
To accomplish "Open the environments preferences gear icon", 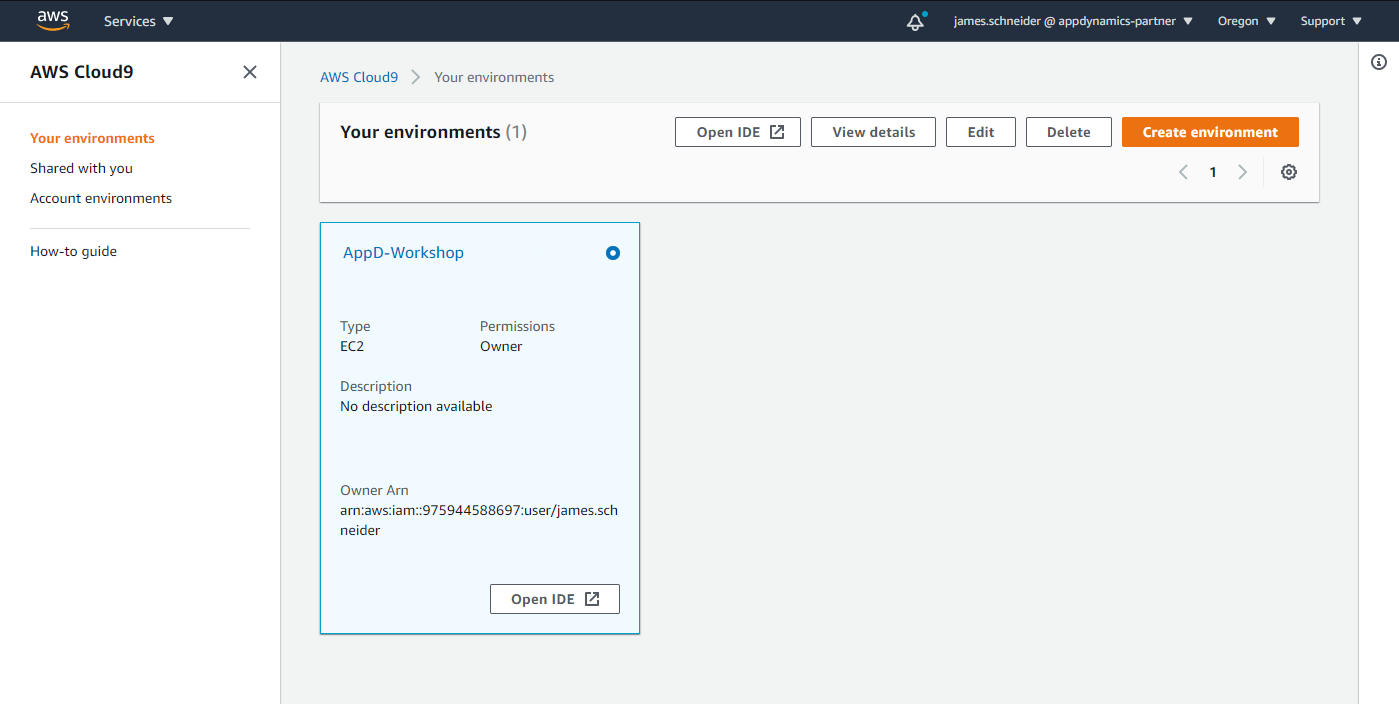I will point(1289,172).
